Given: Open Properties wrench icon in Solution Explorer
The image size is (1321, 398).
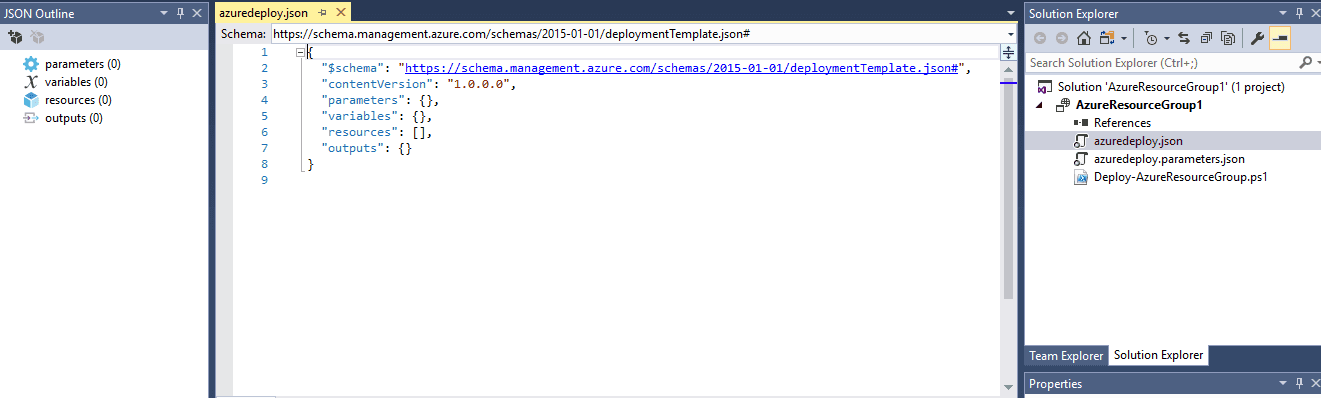Looking at the screenshot, I should click(1258, 38).
